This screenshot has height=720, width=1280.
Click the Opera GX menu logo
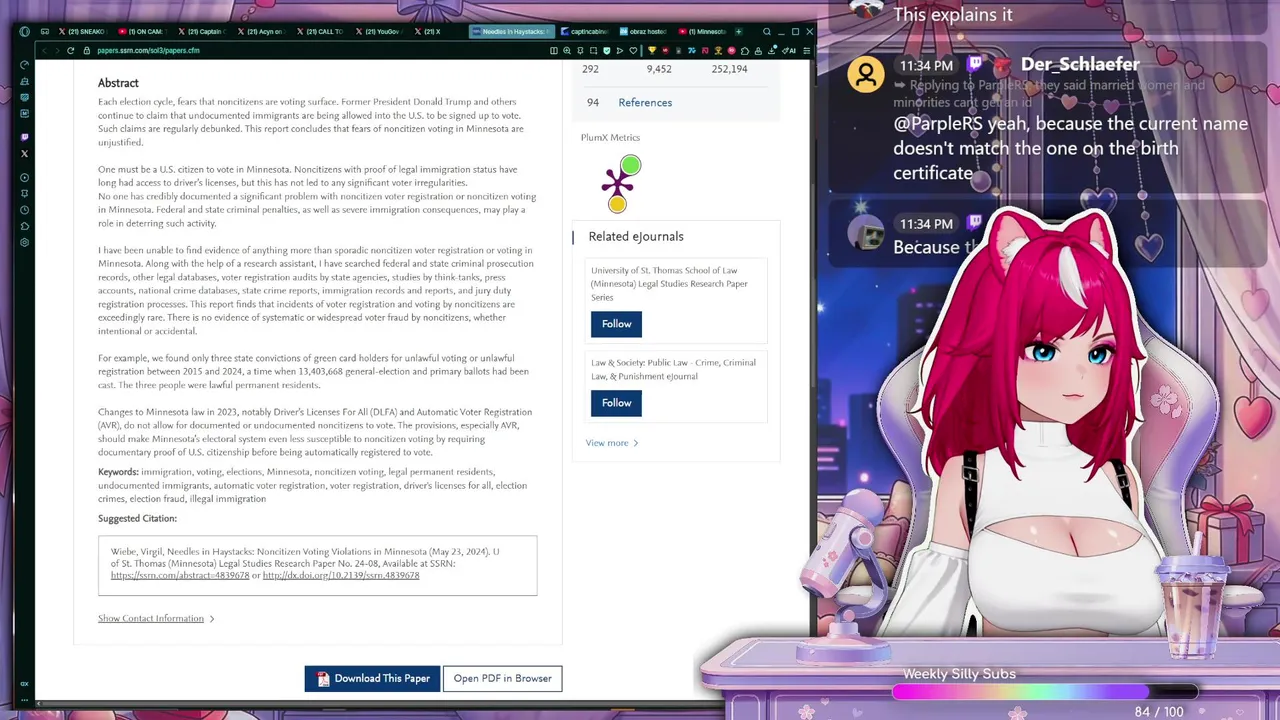[x=24, y=31]
